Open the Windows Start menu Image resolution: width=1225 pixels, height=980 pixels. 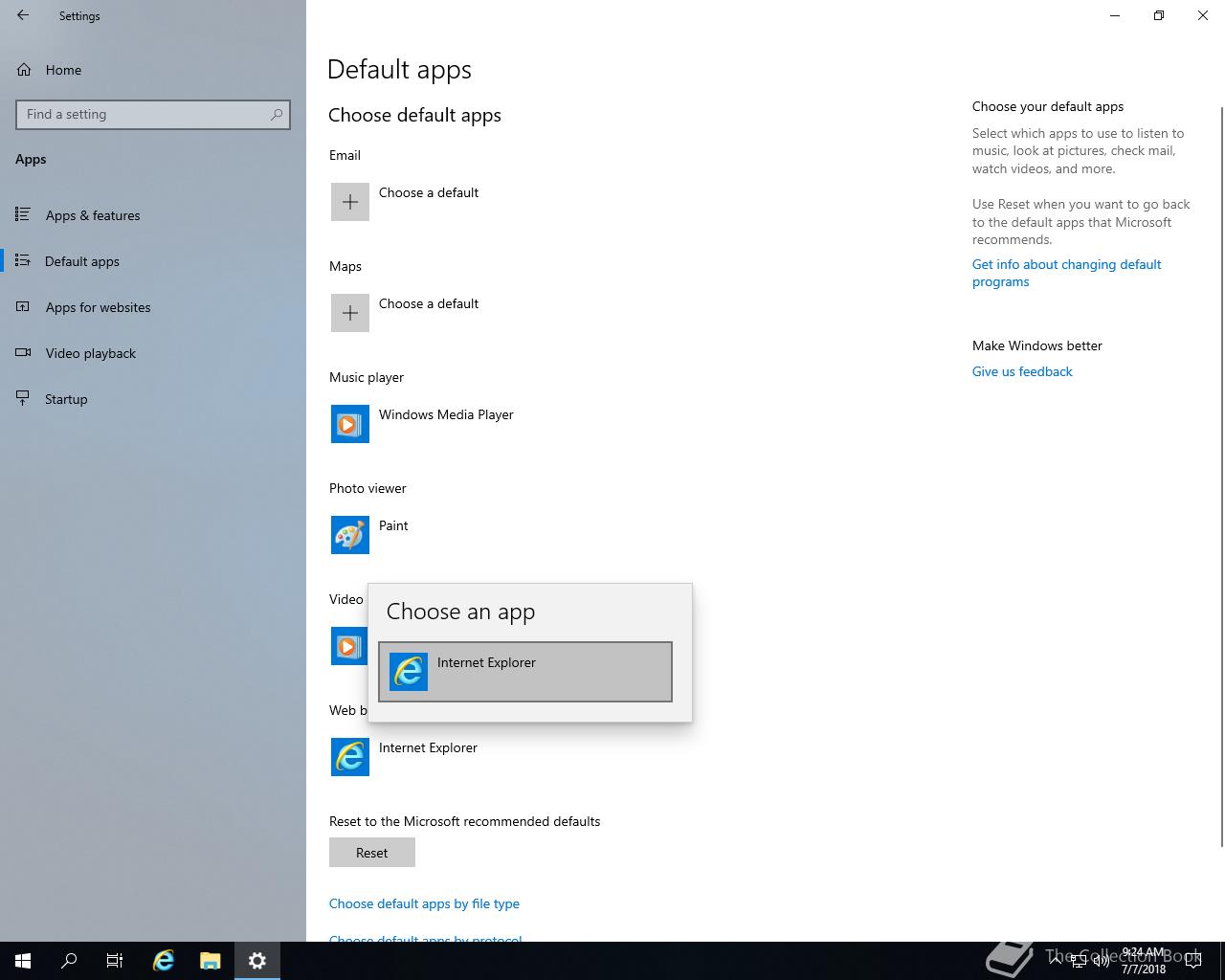point(23,961)
